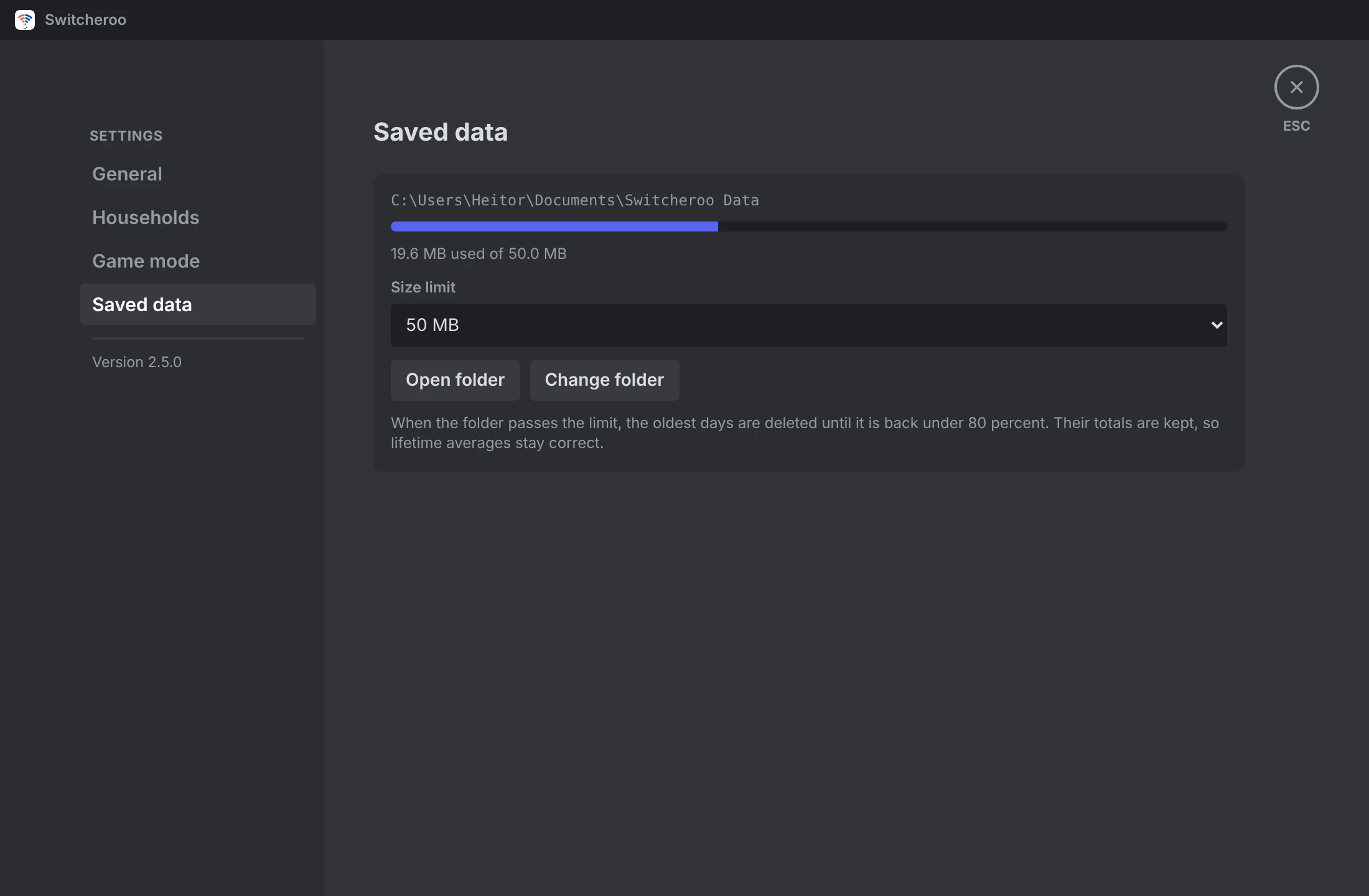Click the storage usage progress bar
This screenshot has height=896, width=1369.
(x=808, y=226)
